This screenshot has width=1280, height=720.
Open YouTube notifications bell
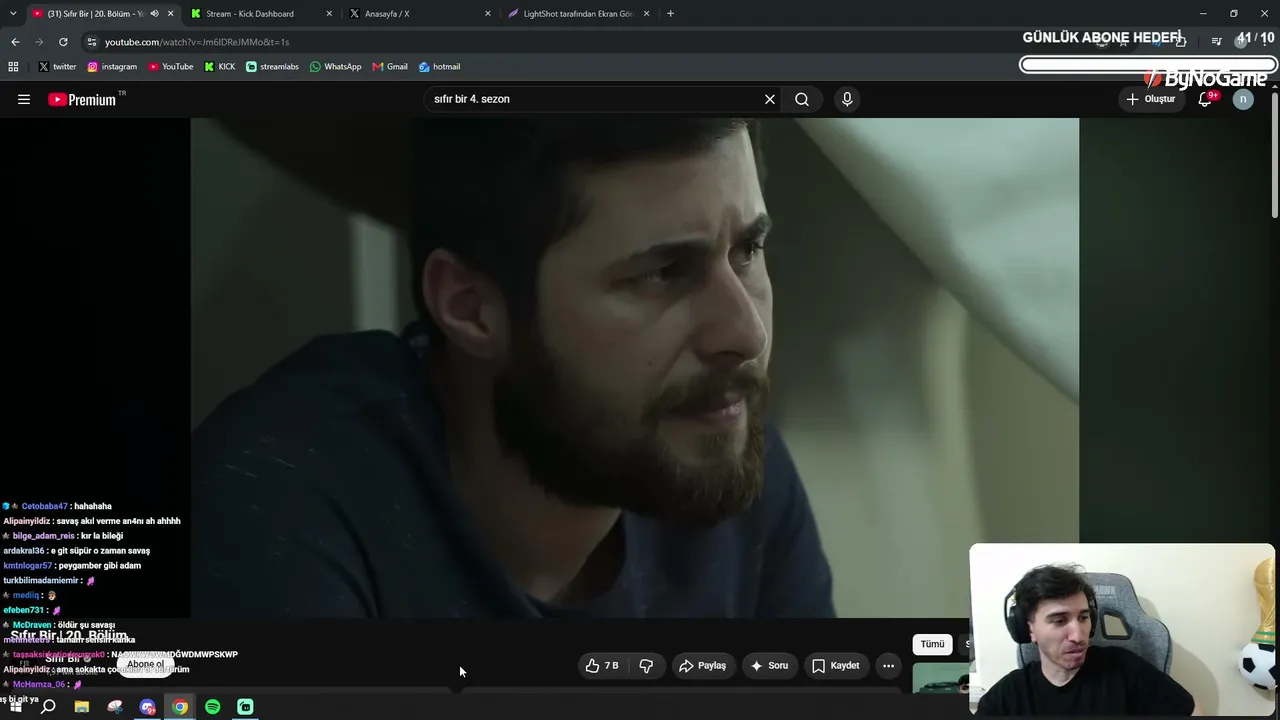point(1206,99)
